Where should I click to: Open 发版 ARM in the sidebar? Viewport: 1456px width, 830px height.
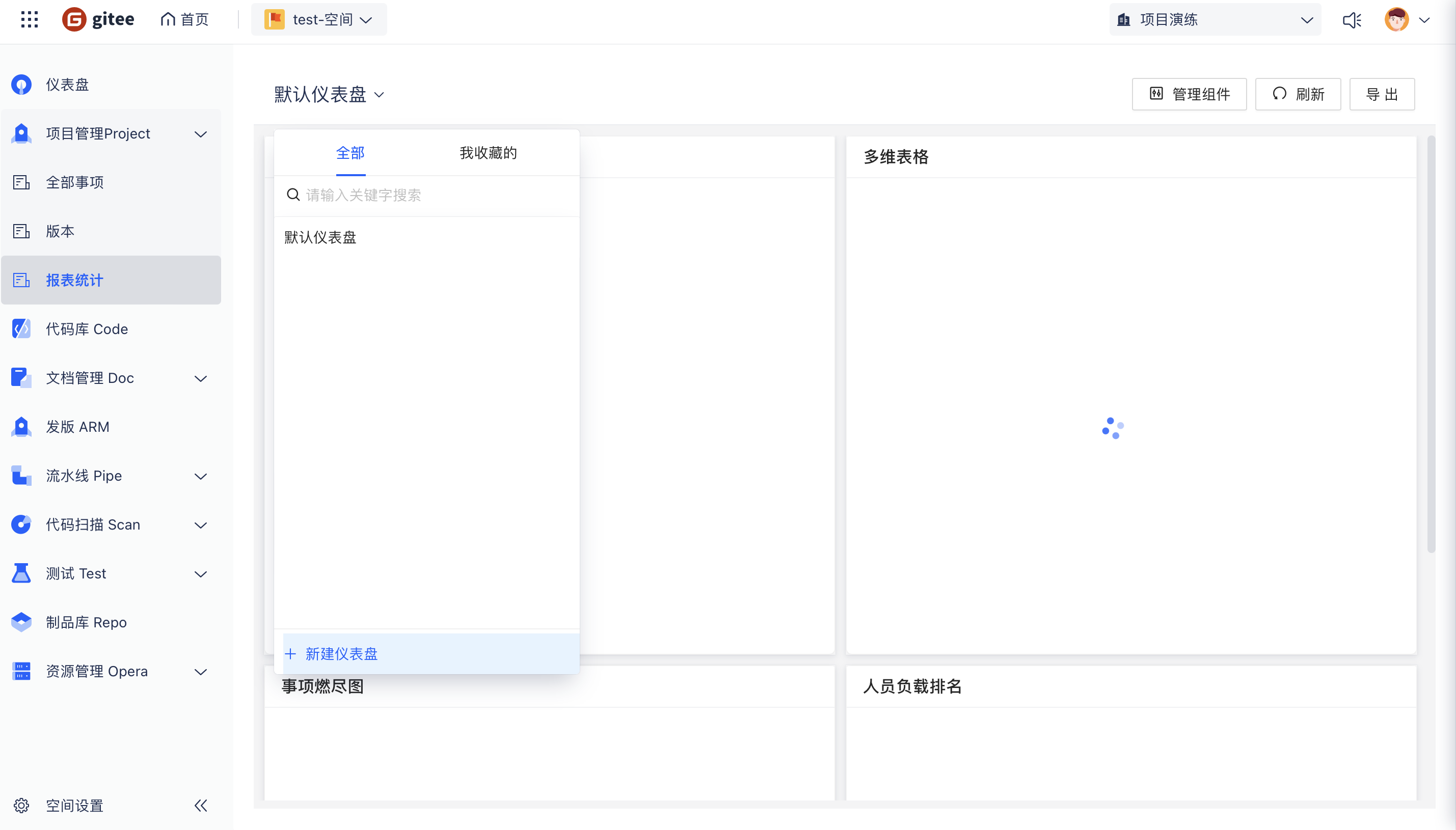pos(111,427)
